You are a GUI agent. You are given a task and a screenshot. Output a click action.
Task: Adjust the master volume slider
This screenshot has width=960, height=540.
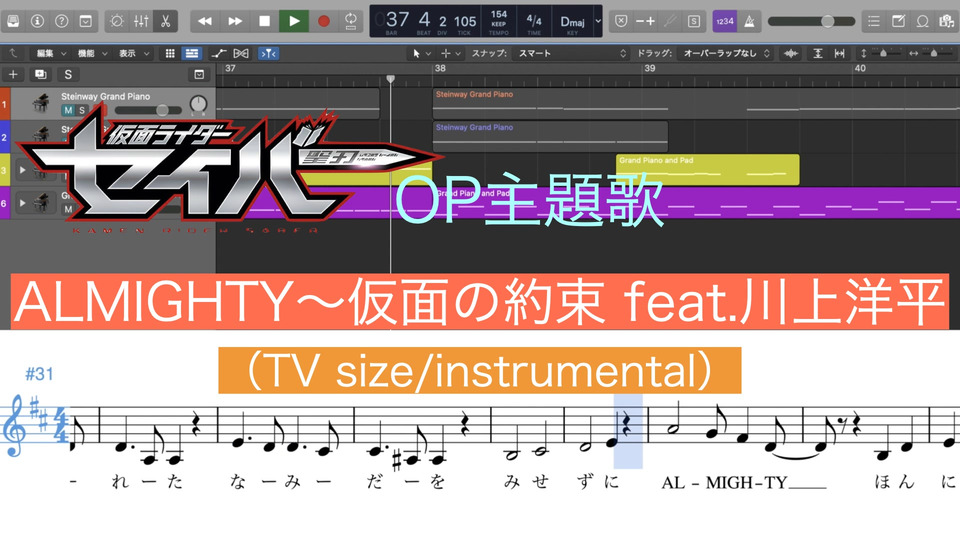pos(811,21)
